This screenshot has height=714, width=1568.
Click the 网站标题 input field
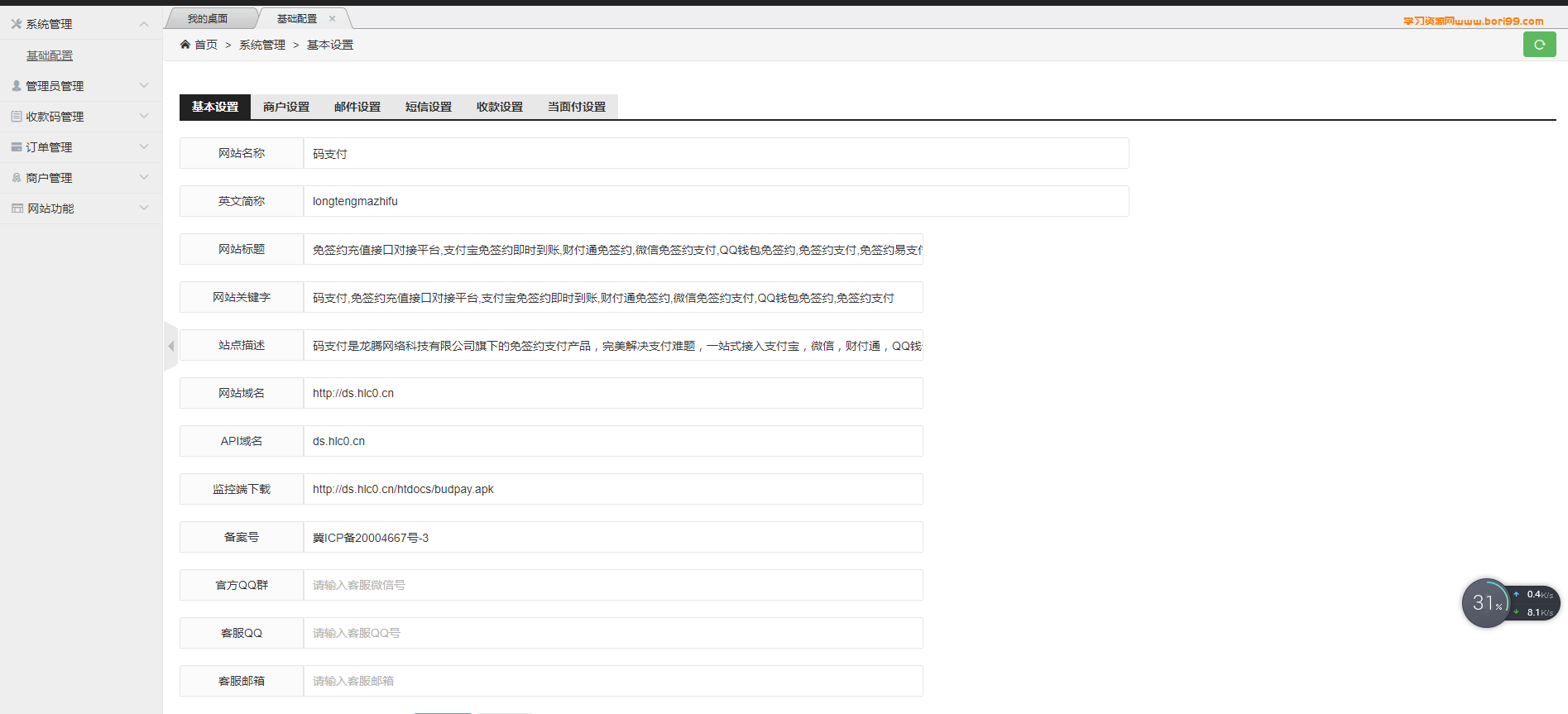tap(613, 249)
